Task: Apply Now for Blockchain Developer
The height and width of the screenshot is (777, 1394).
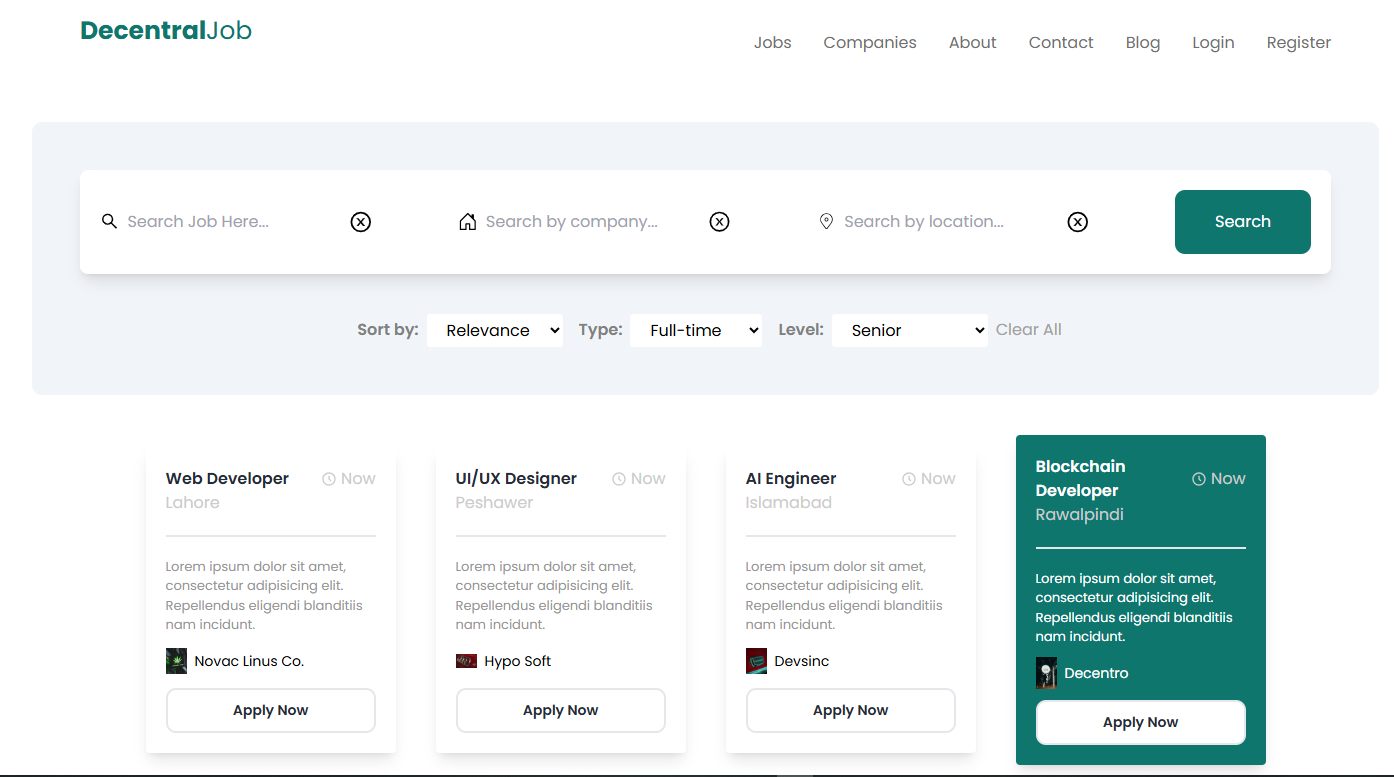Action: coord(1141,723)
